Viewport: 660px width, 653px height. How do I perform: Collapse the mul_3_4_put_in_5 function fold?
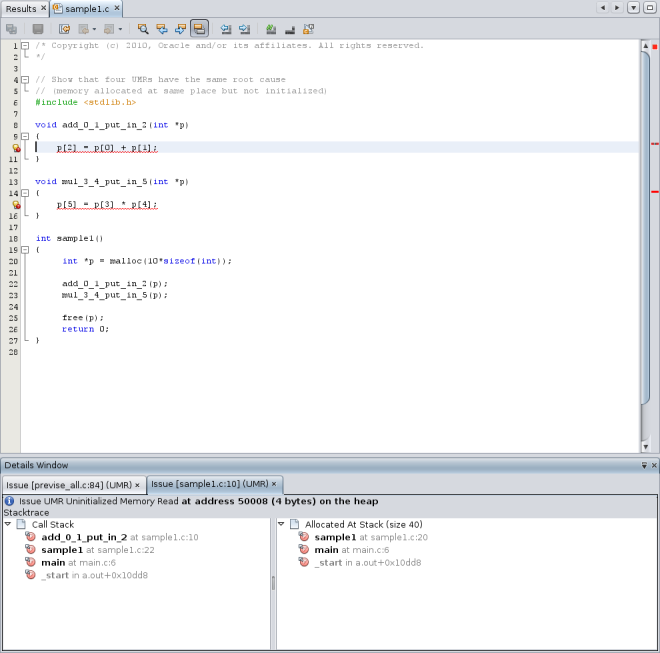[25, 193]
